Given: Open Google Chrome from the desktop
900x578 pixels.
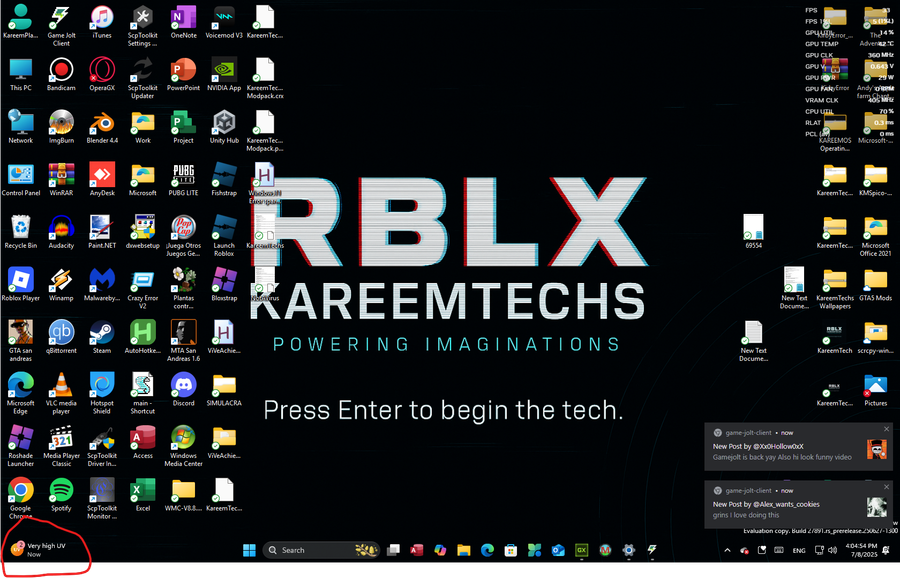Looking at the screenshot, I should 21,498.
